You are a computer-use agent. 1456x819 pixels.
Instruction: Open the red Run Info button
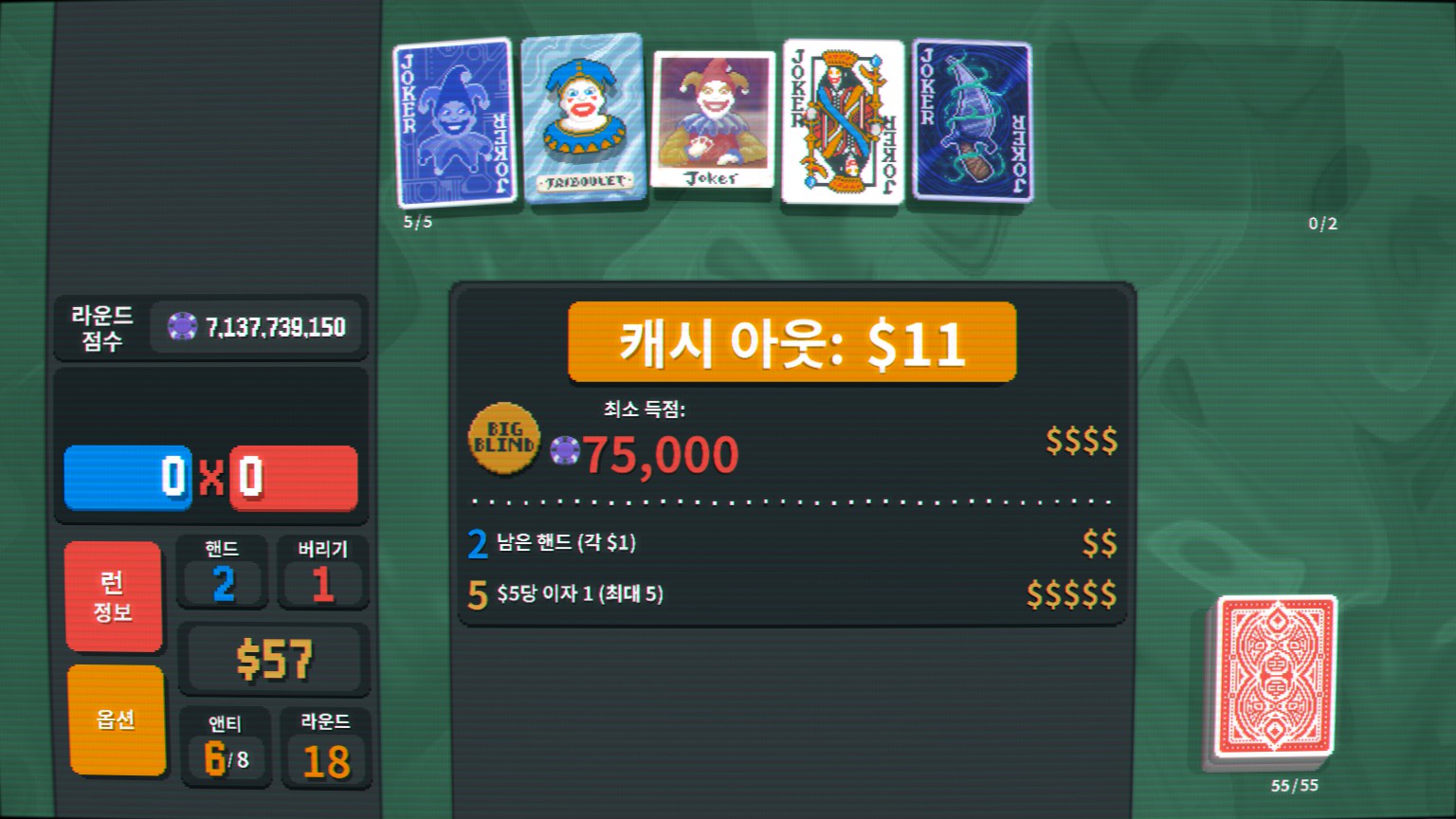click(x=114, y=596)
